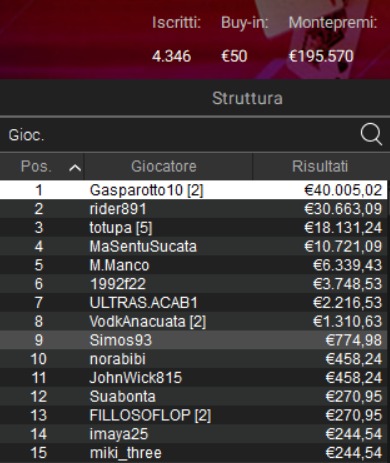Click the search magnifier icon
The width and height of the screenshot is (390, 463).
(x=371, y=135)
